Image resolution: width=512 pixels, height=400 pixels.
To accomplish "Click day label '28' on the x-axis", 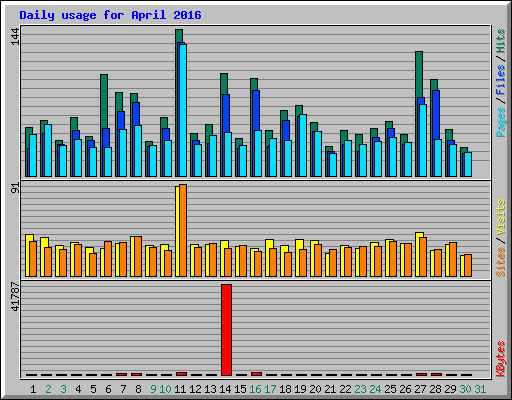I will (x=435, y=389).
